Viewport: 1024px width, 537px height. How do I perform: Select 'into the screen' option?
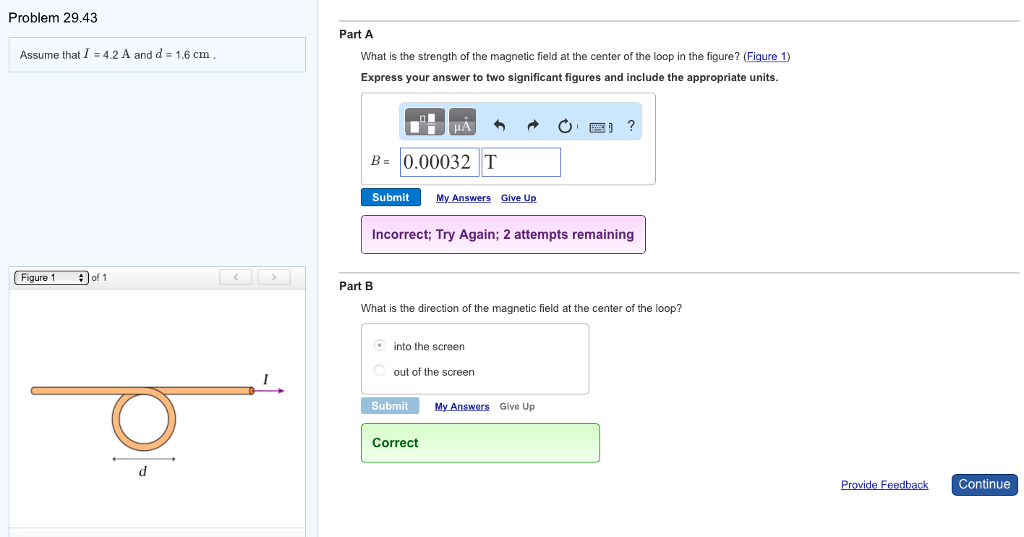click(x=379, y=345)
